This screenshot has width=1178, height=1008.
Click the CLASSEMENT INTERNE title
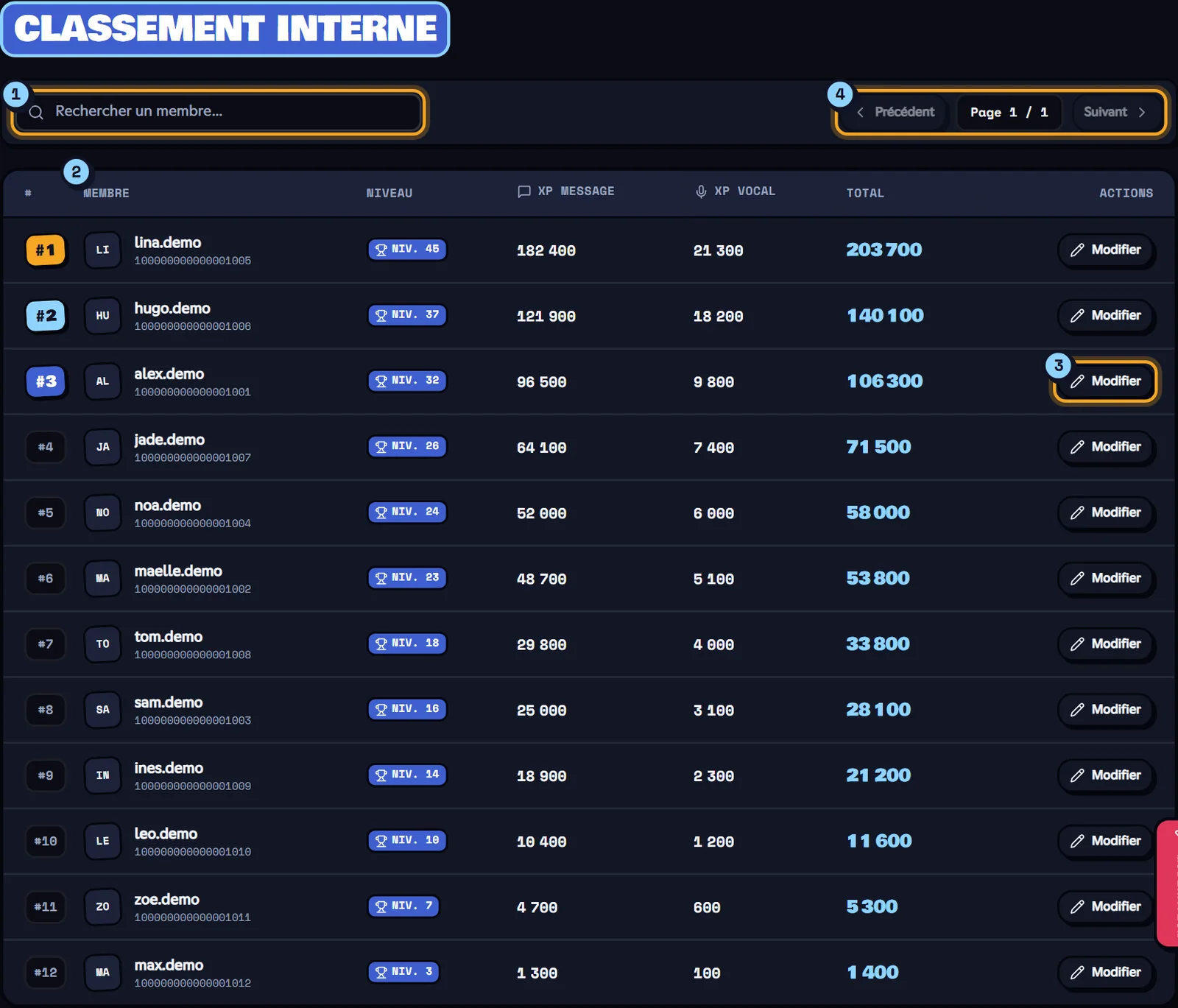(x=225, y=29)
